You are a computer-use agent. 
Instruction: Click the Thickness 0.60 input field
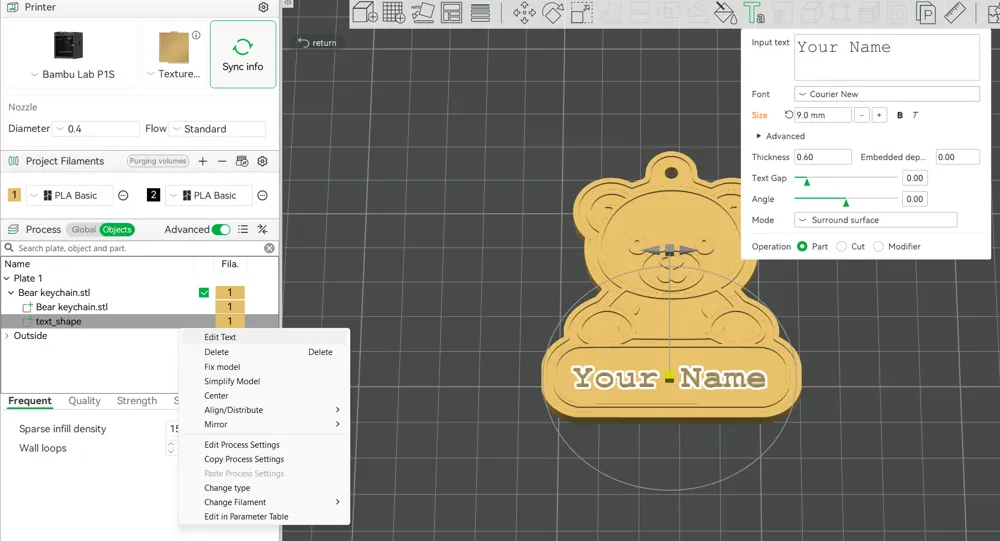(823, 157)
